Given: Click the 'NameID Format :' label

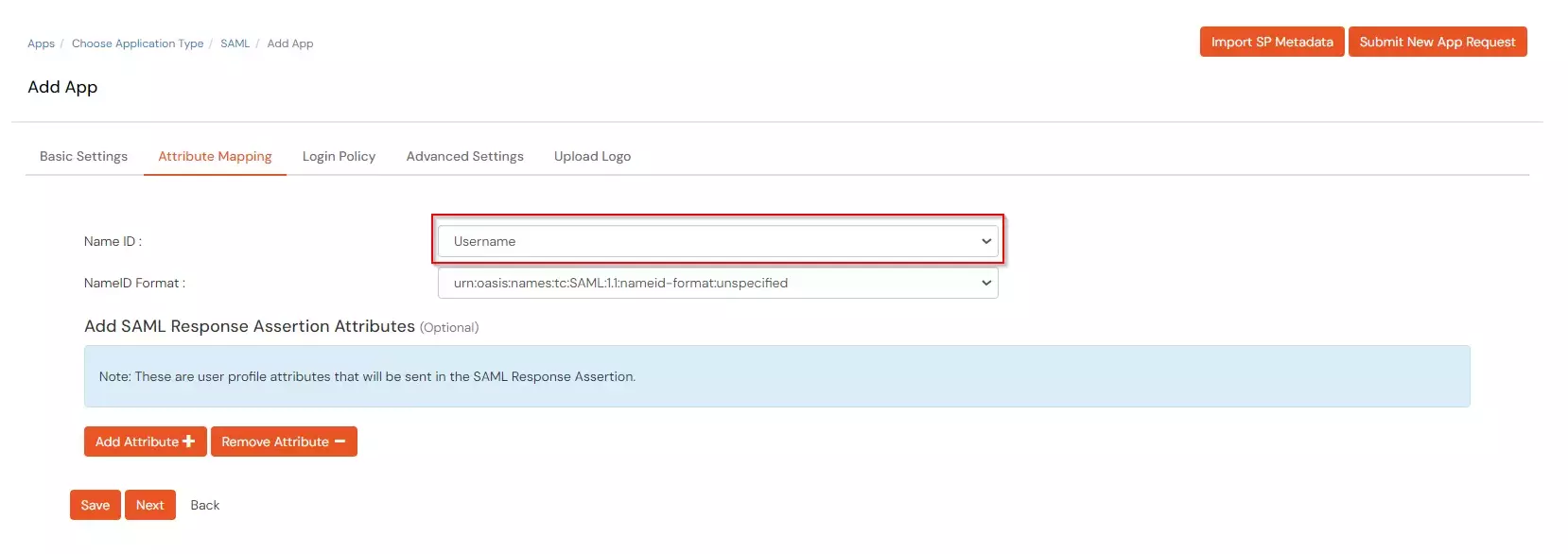Looking at the screenshot, I should (134, 283).
